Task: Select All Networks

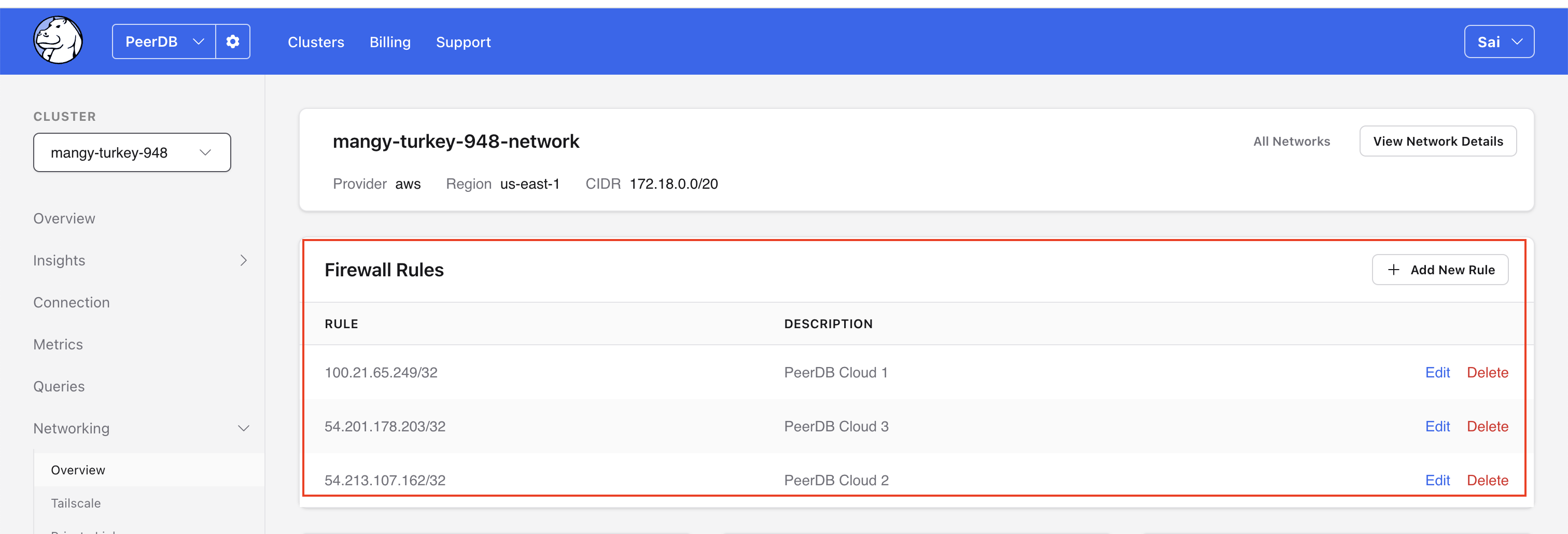Action: click(1292, 140)
